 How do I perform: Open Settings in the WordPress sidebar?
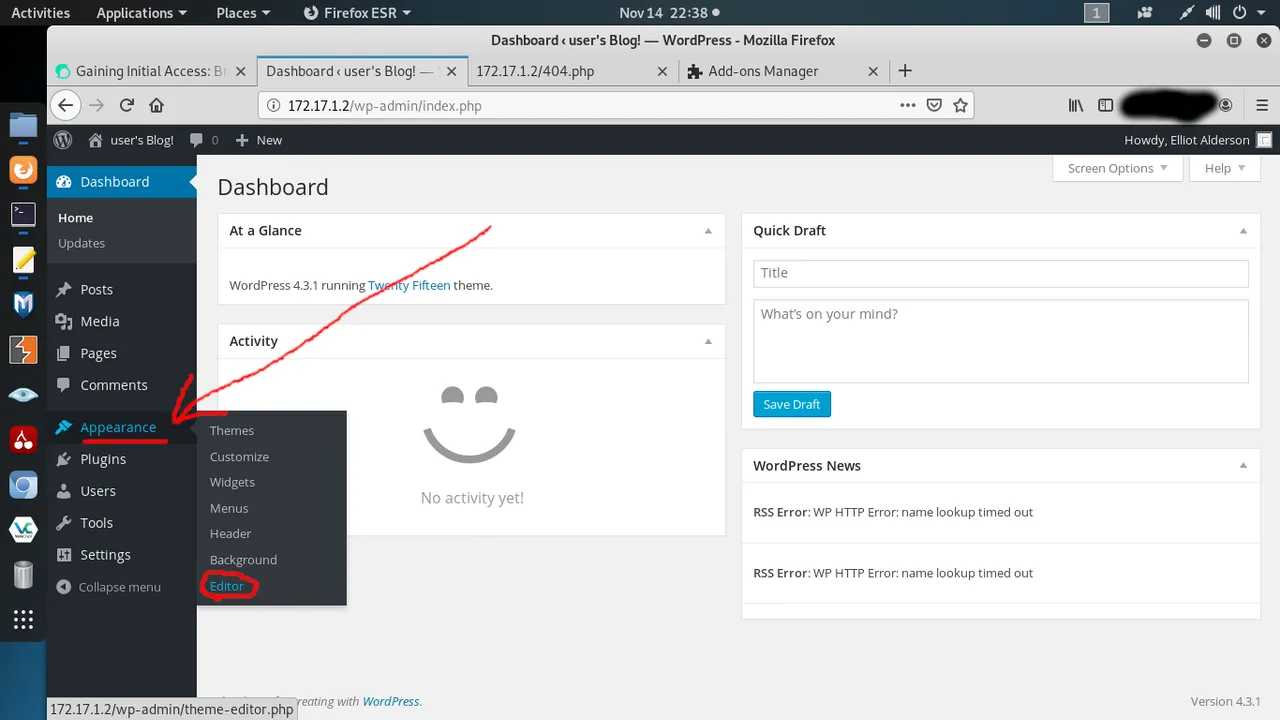click(x=105, y=555)
